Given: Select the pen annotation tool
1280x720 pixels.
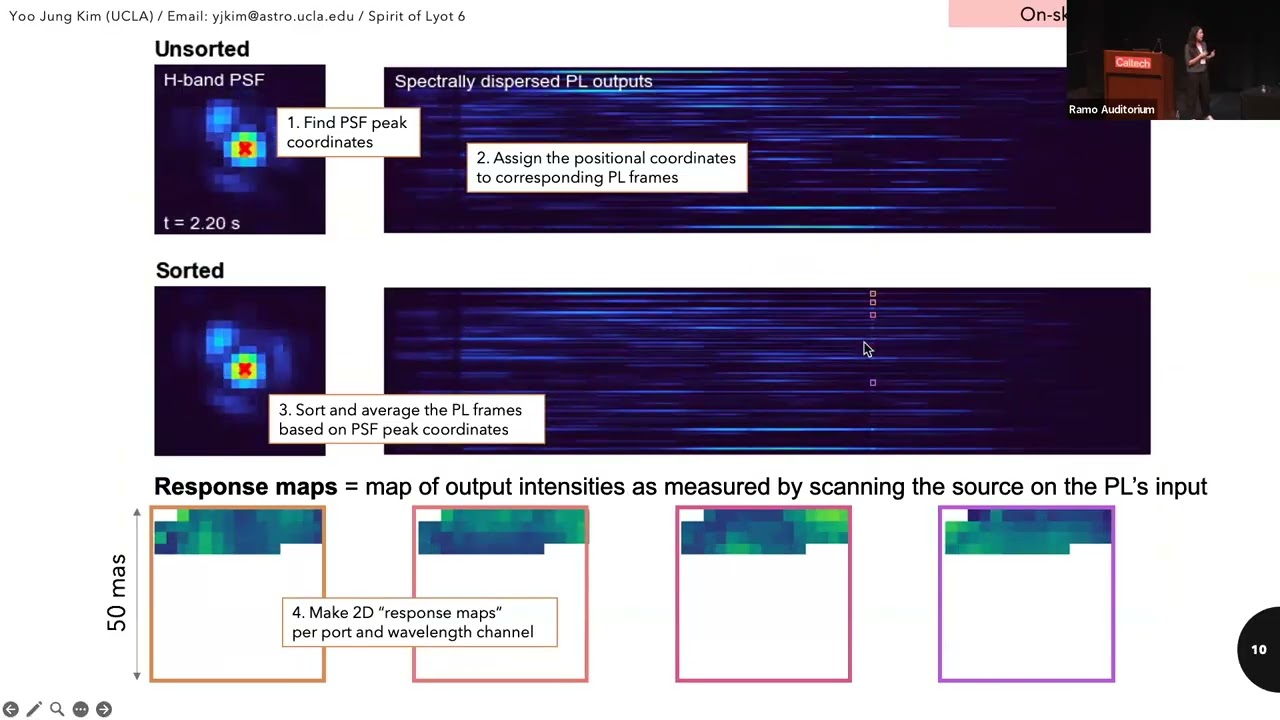Looking at the screenshot, I should coord(34,709).
